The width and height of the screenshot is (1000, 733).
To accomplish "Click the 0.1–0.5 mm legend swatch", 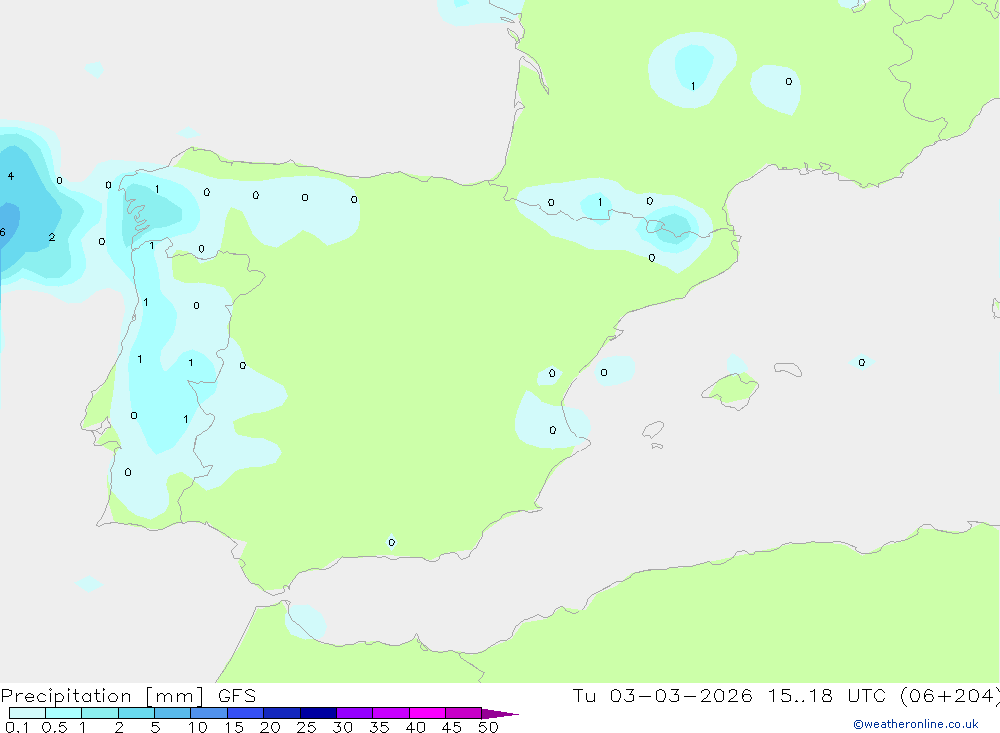I will tap(27, 713).
